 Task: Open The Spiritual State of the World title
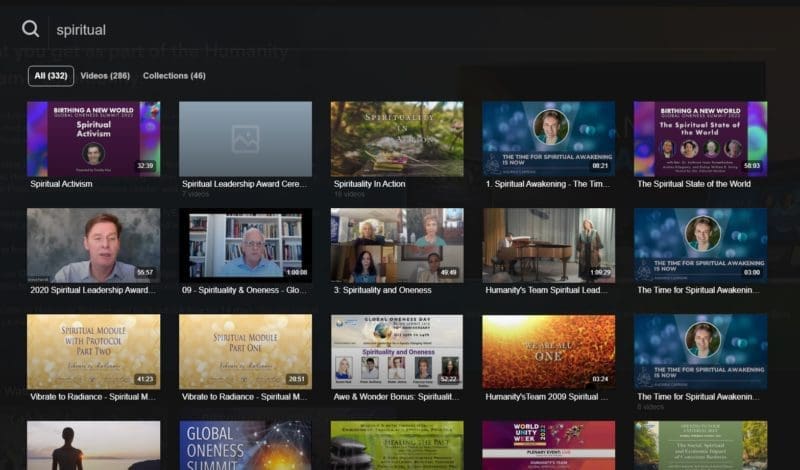(x=694, y=184)
